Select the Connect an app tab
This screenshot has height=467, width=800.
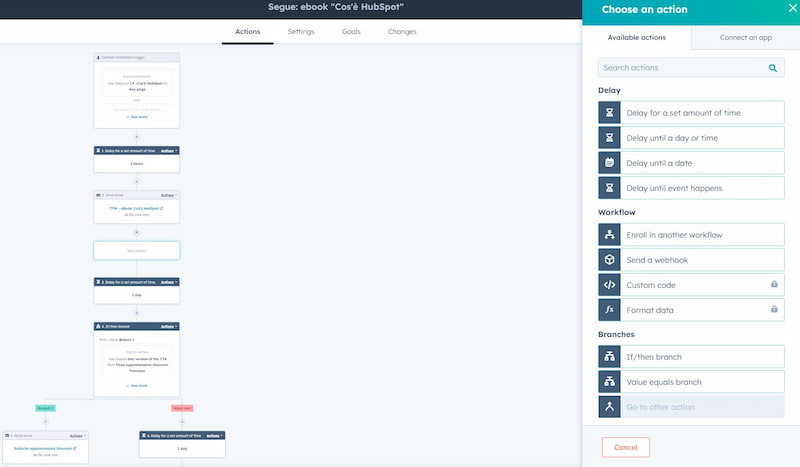pos(745,37)
